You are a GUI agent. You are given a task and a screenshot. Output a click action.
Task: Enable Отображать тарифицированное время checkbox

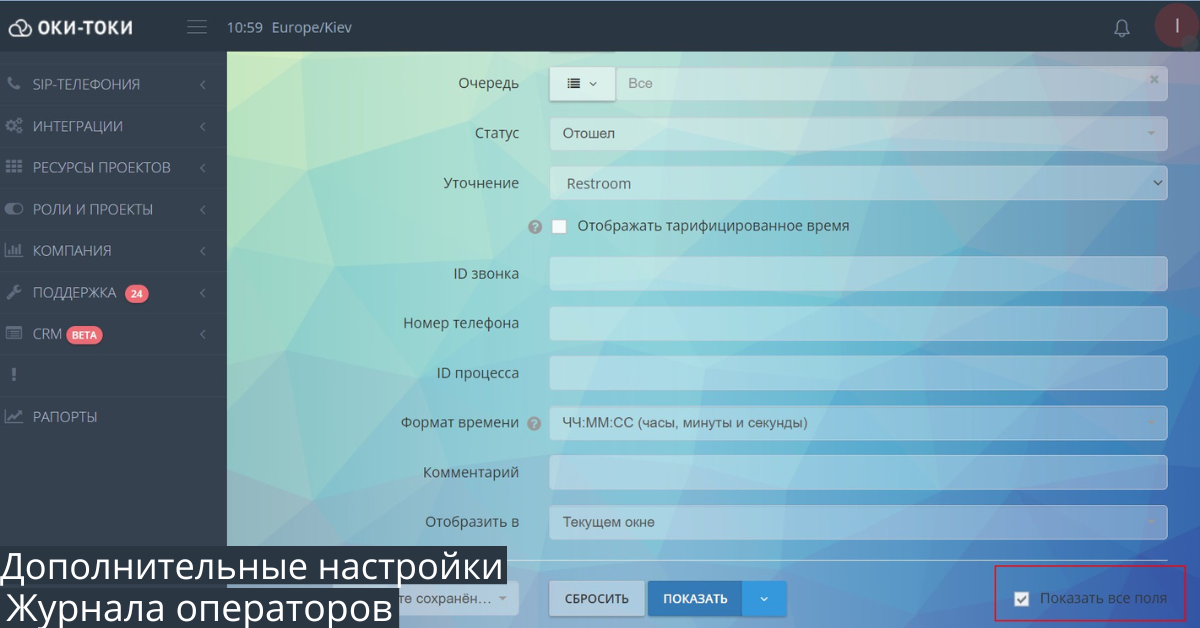pos(559,227)
